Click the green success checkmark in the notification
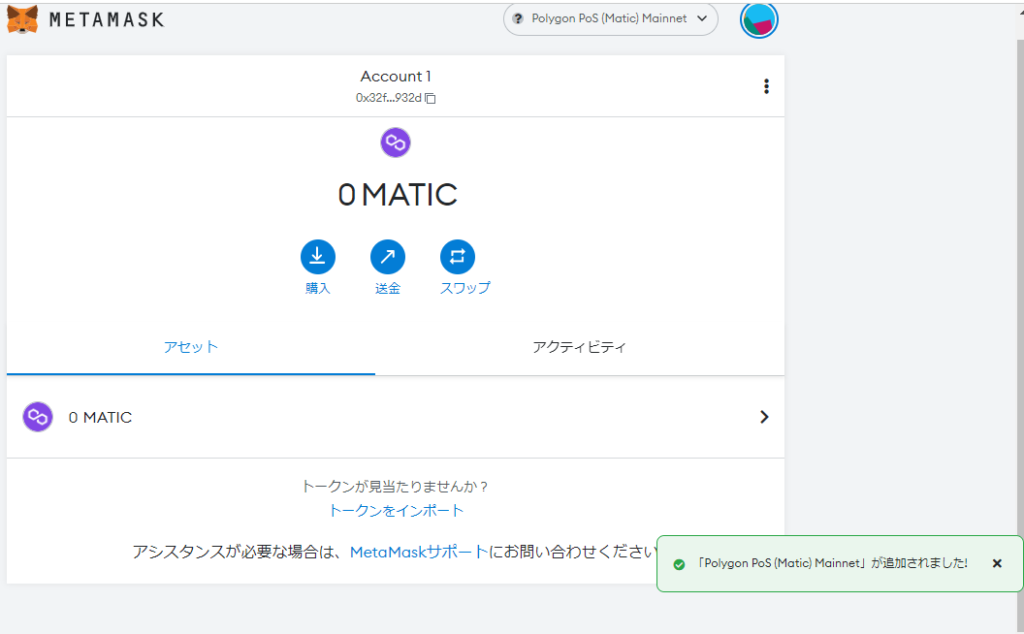 [x=679, y=564]
